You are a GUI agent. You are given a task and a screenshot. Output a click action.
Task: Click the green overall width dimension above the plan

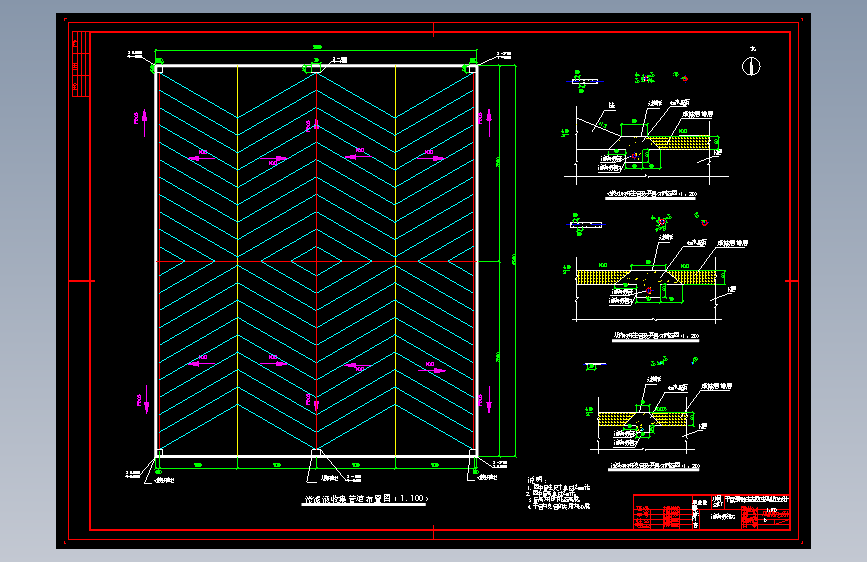[x=316, y=49]
